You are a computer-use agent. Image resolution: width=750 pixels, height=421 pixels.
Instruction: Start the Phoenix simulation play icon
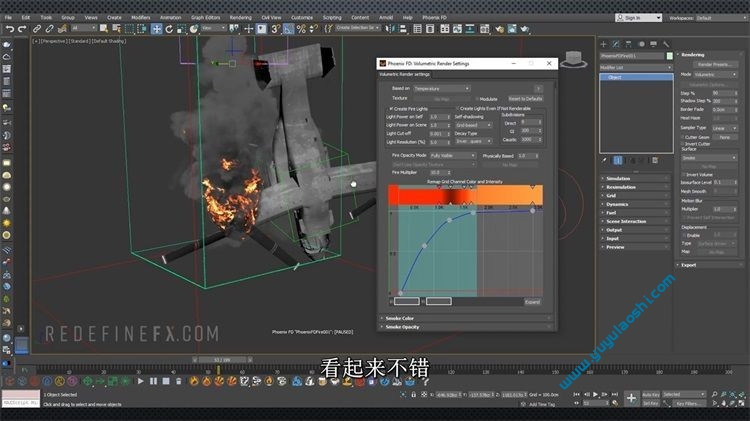(x=140, y=381)
